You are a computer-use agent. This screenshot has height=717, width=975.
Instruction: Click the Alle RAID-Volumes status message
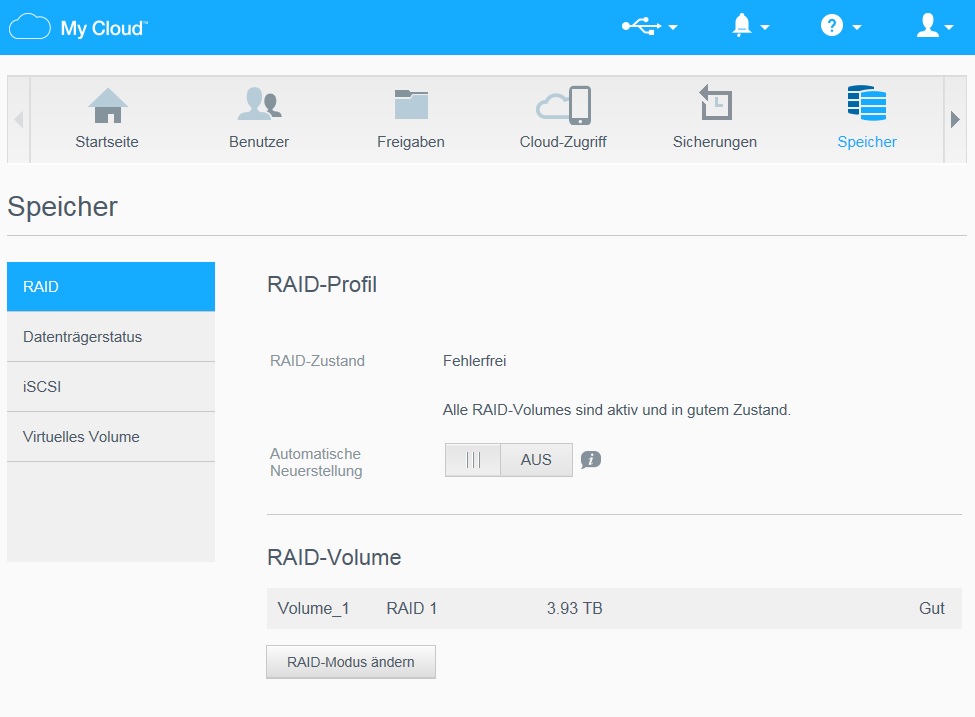point(616,410)
